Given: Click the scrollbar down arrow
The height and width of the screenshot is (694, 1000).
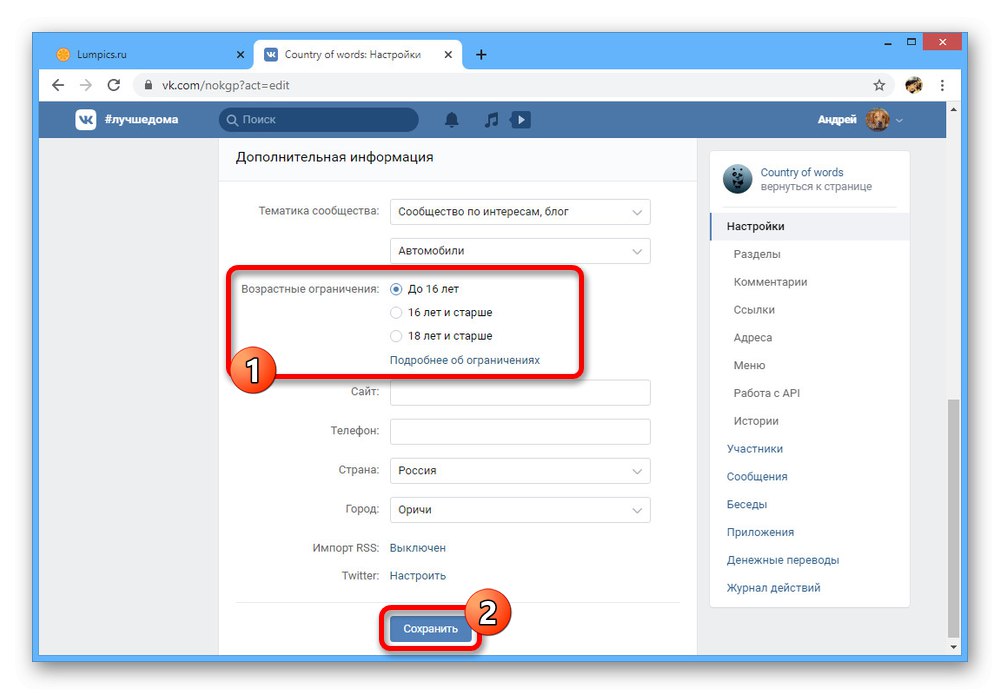Looking at the screenshot, I should pos(953,647).
